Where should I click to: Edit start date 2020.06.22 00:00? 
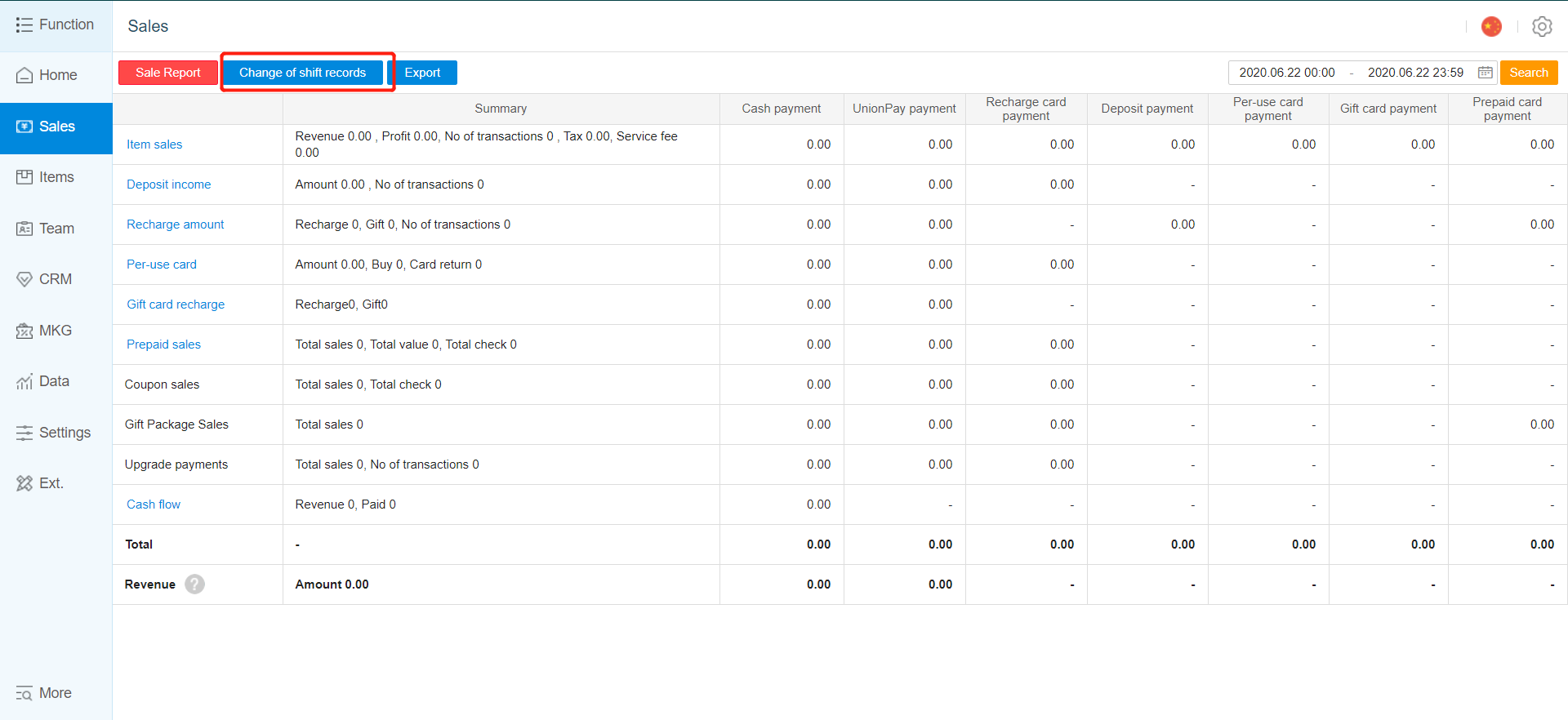pyautogui.click(x=1287, y=73)
